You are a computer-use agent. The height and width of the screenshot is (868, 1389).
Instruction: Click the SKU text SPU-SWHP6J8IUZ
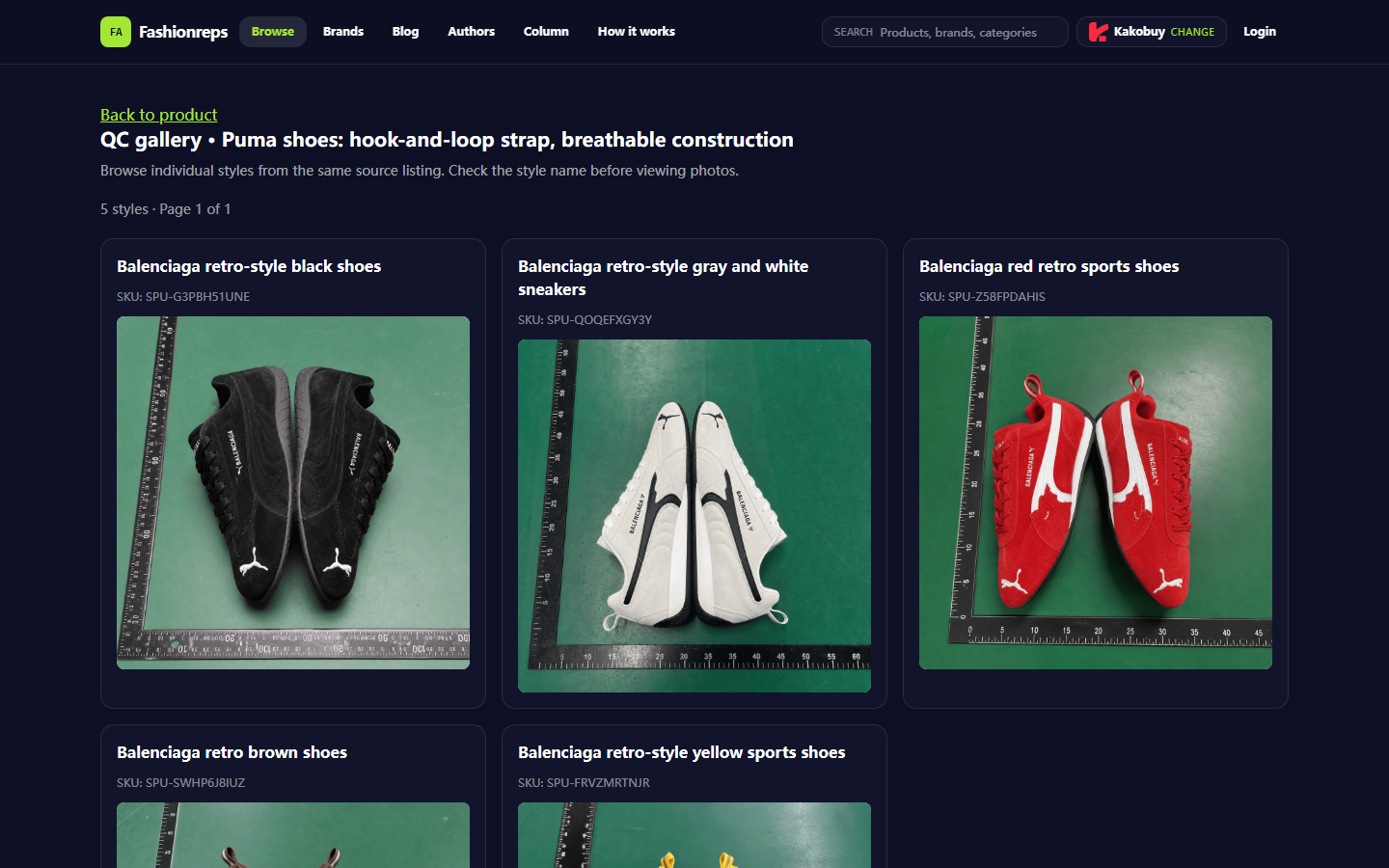181,783
